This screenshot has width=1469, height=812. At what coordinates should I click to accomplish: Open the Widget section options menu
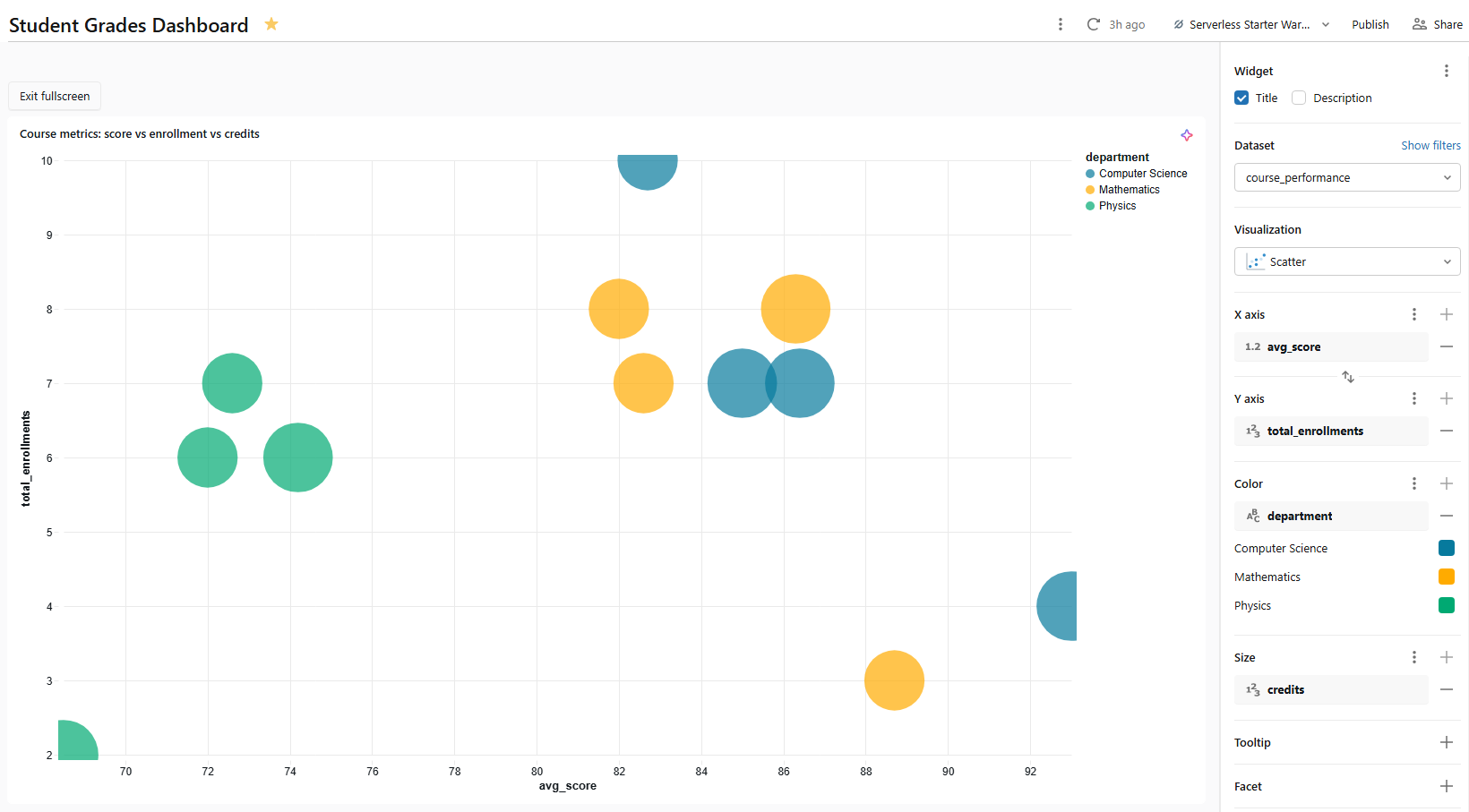(x=1446, y=71)
